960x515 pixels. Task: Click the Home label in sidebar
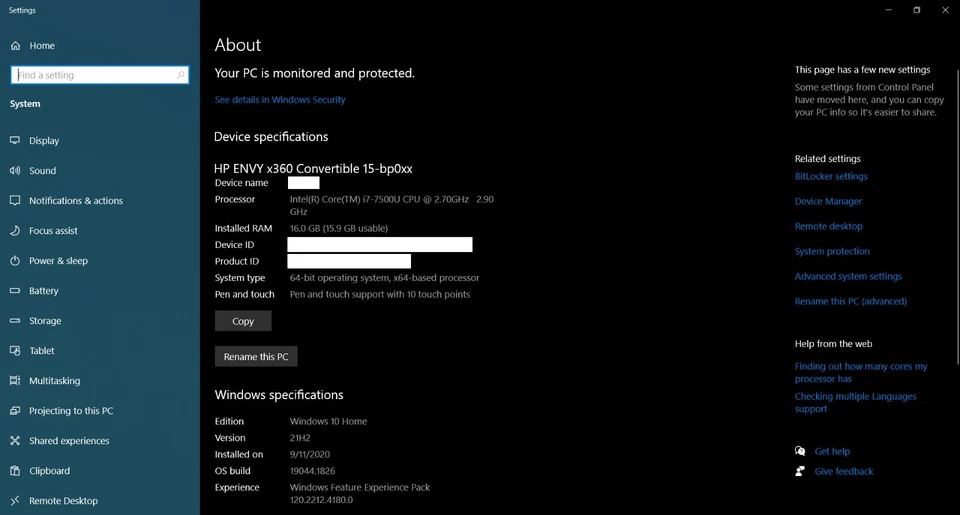click(42, 46)
